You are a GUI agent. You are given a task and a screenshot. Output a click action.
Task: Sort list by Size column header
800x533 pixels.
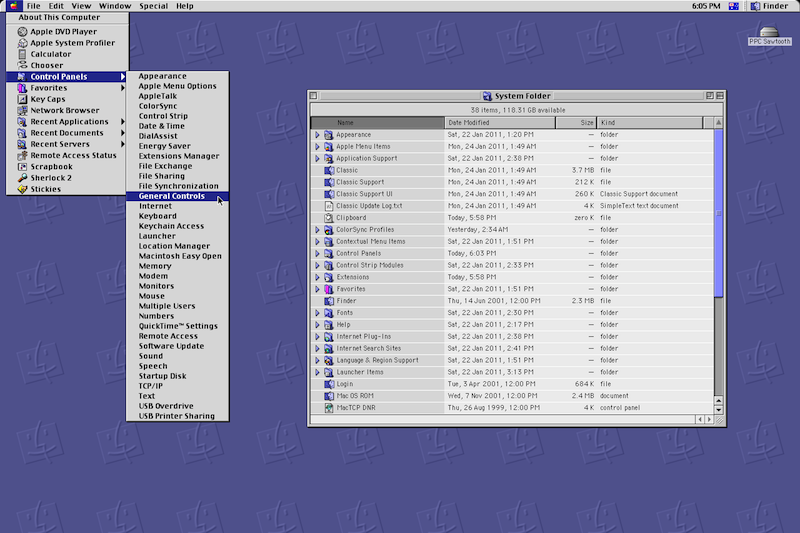tap(576, 122)
